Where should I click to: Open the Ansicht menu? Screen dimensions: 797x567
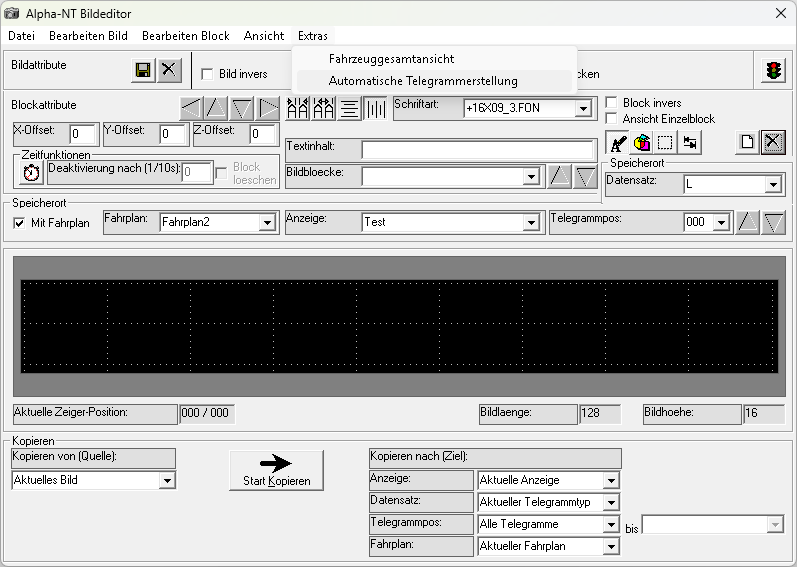[x=264, y=36]
